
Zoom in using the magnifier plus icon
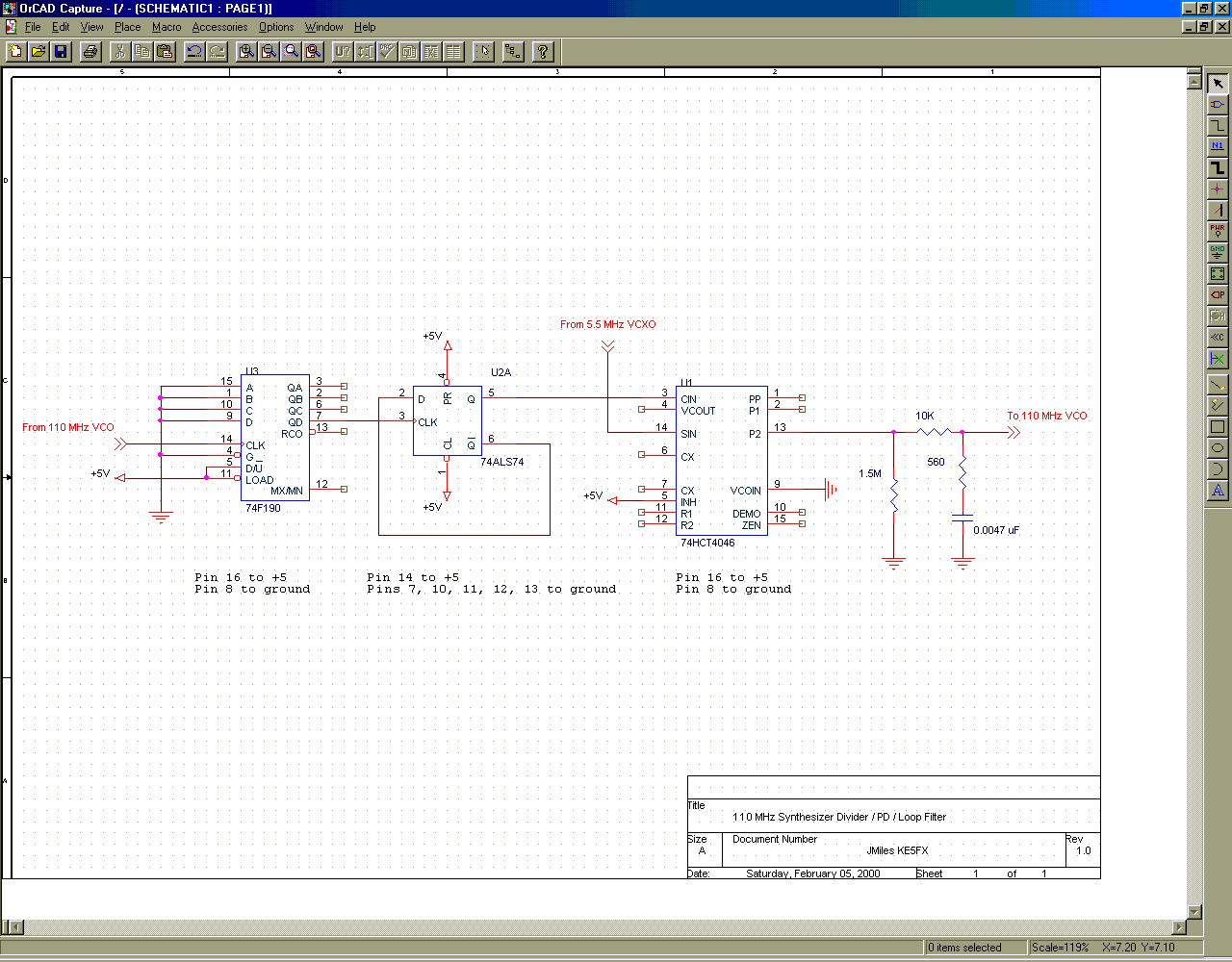click(246, 51)
